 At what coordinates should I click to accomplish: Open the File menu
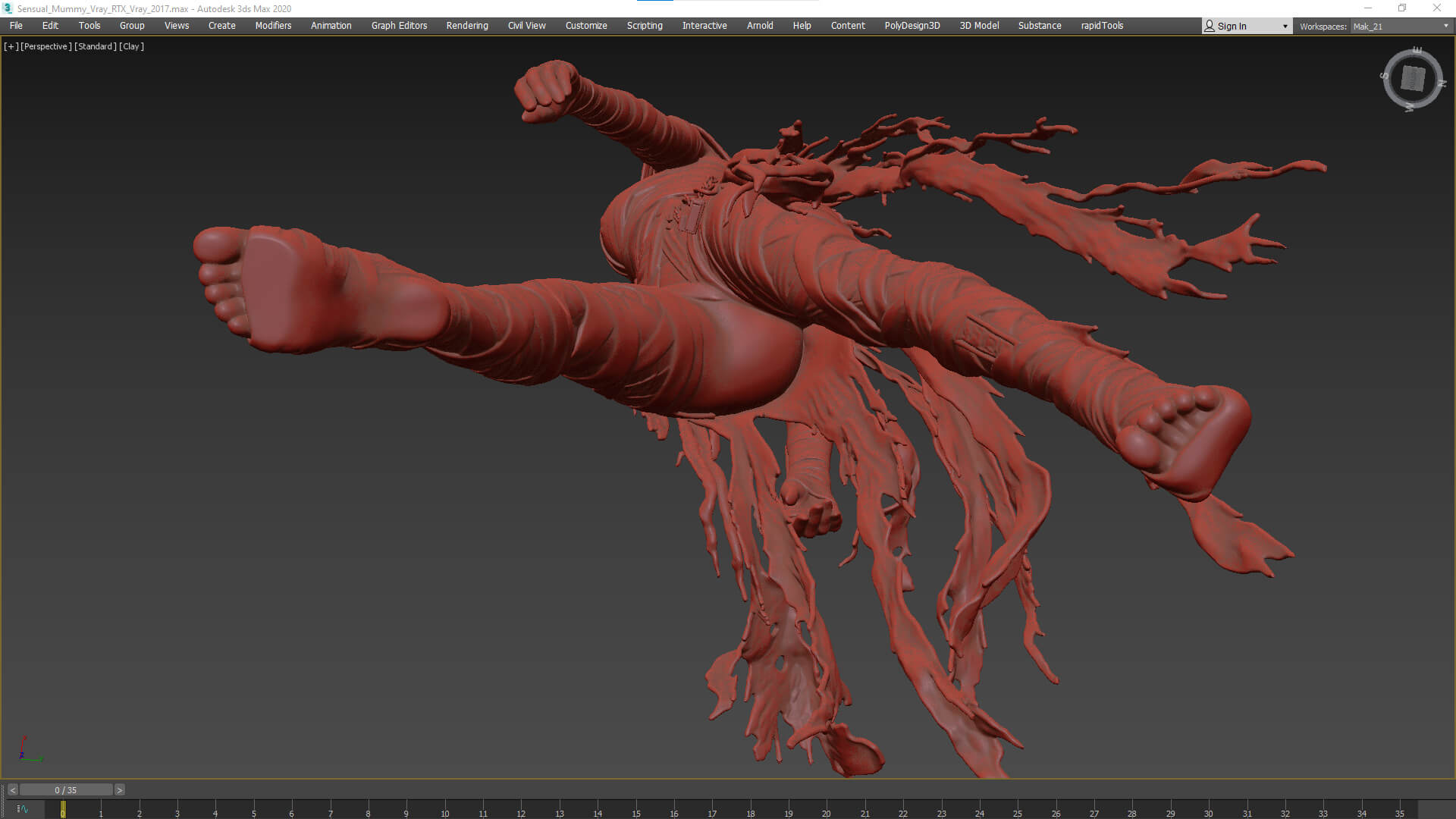tap(16, 26)
